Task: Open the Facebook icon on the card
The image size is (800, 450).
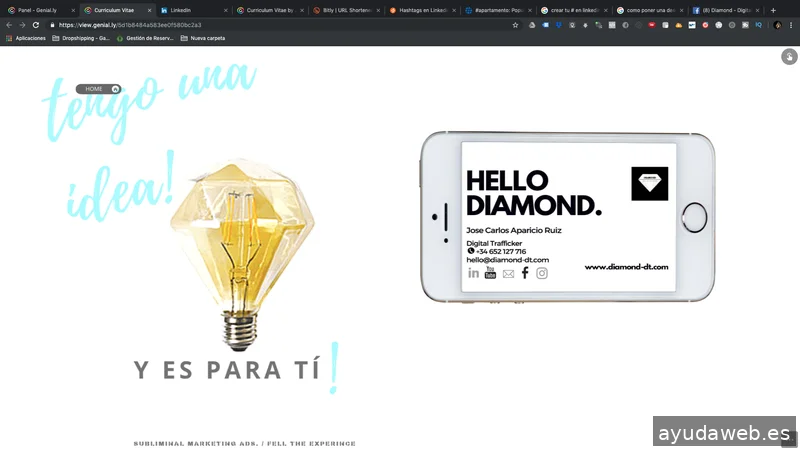Action: (x=525, y=273)
